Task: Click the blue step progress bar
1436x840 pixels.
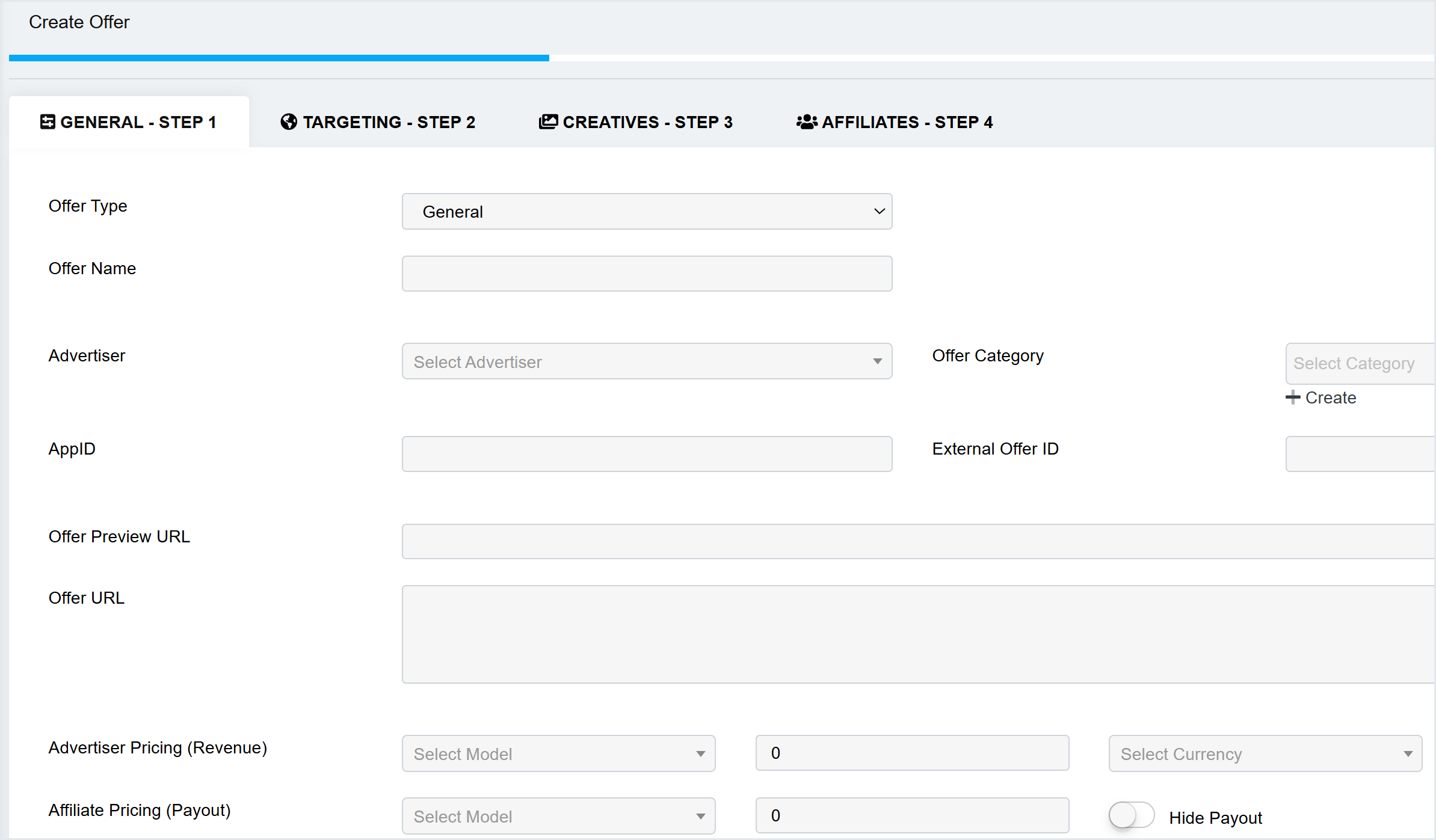Action: point(279,58)
